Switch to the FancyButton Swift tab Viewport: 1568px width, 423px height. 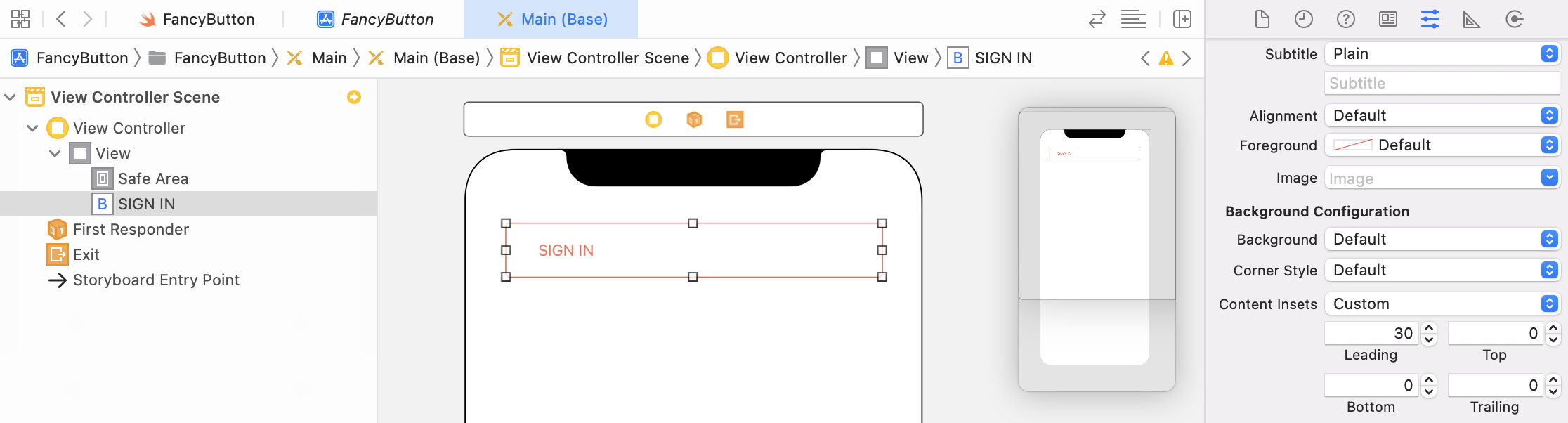pyautogui.click(x=197, y=19)
